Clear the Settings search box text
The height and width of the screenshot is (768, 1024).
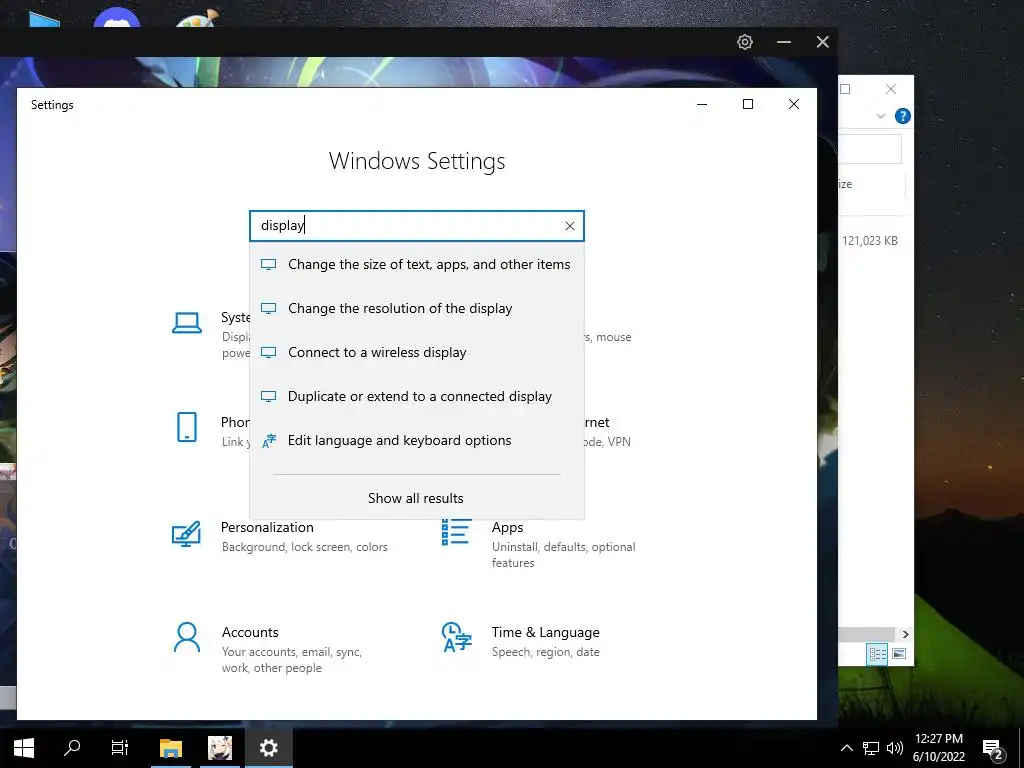569,226
